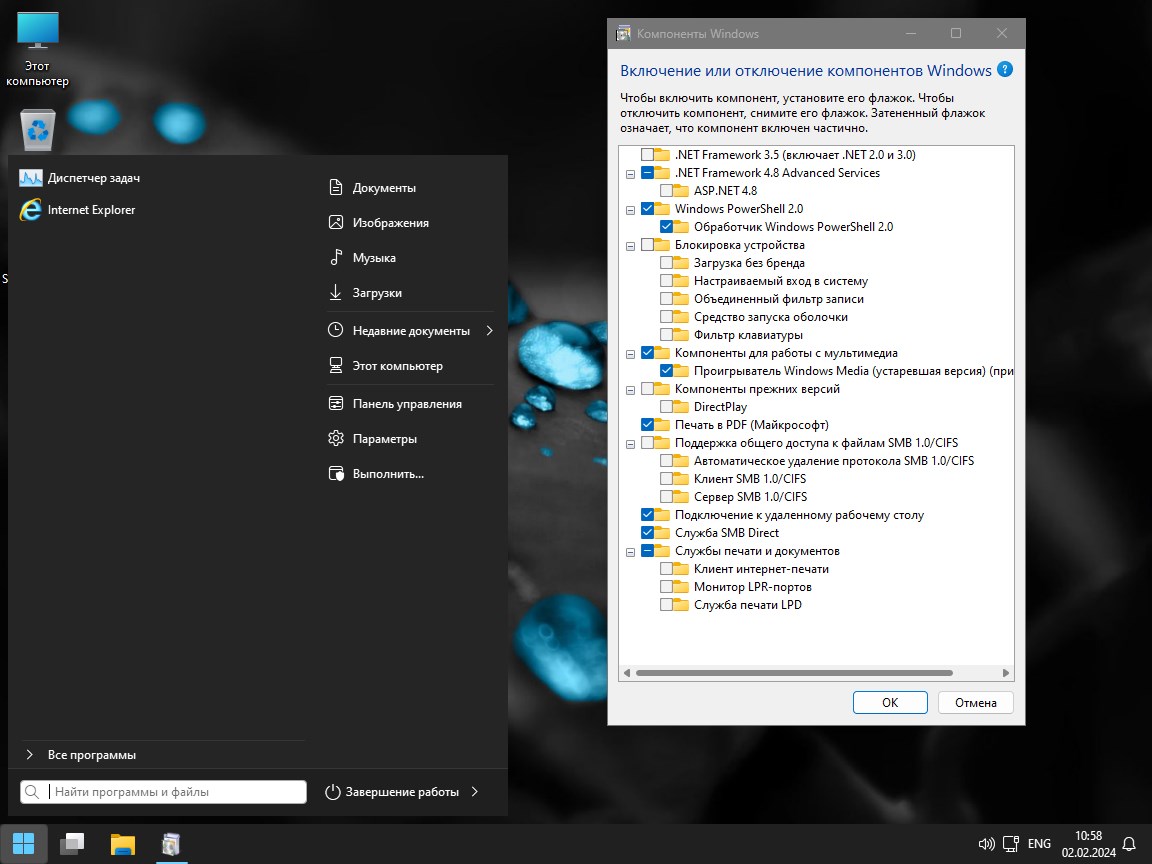1152x864 pixels.
Task: Click the help question mark icon
Action: (x=1005, y=70)
